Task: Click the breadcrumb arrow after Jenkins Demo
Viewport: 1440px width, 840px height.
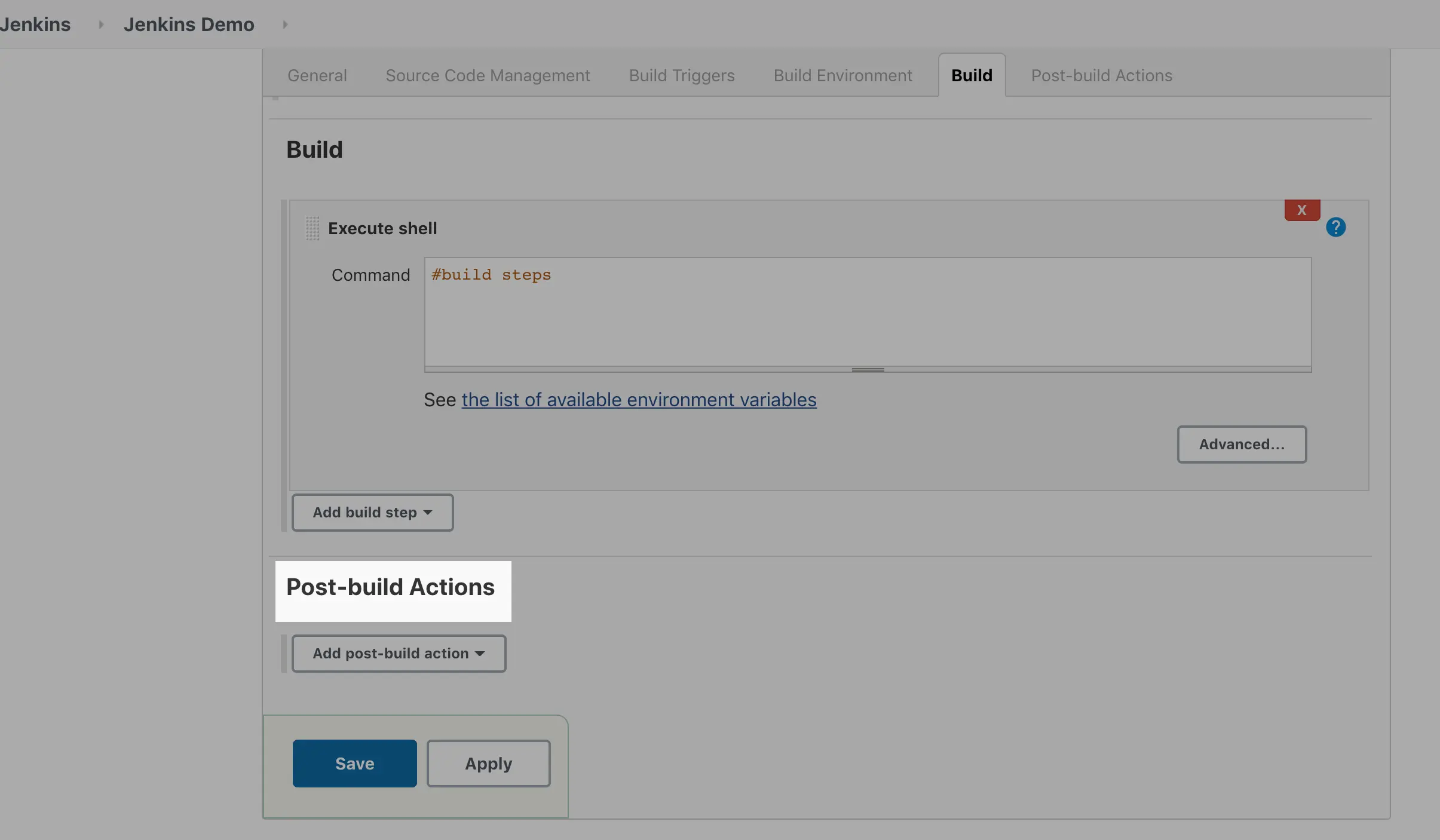Action: click(x=285, y=24)
